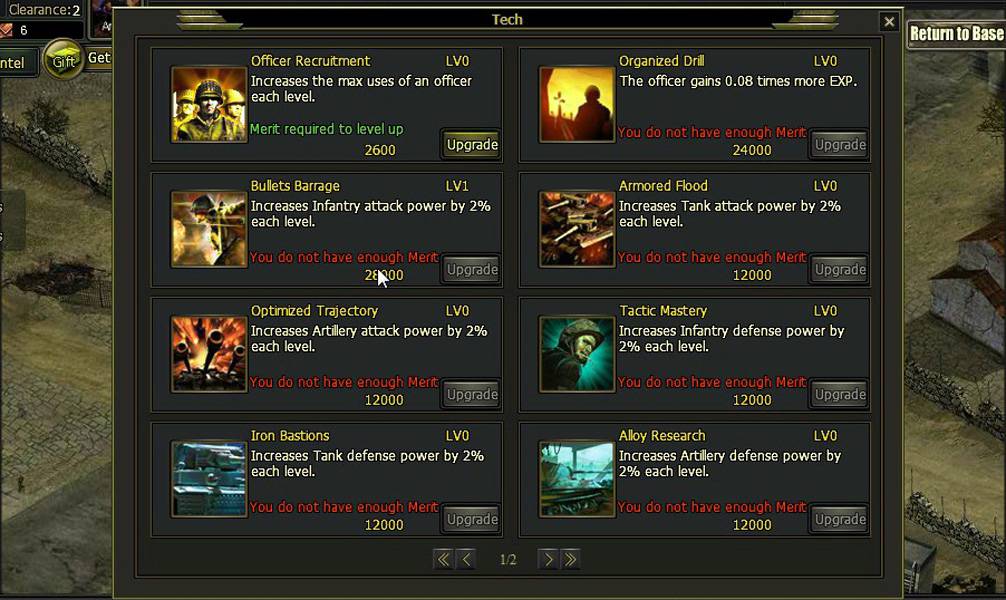Jump to last tech page
The width and height of the screenshot is (1006, 600).
tap(570, 560)
